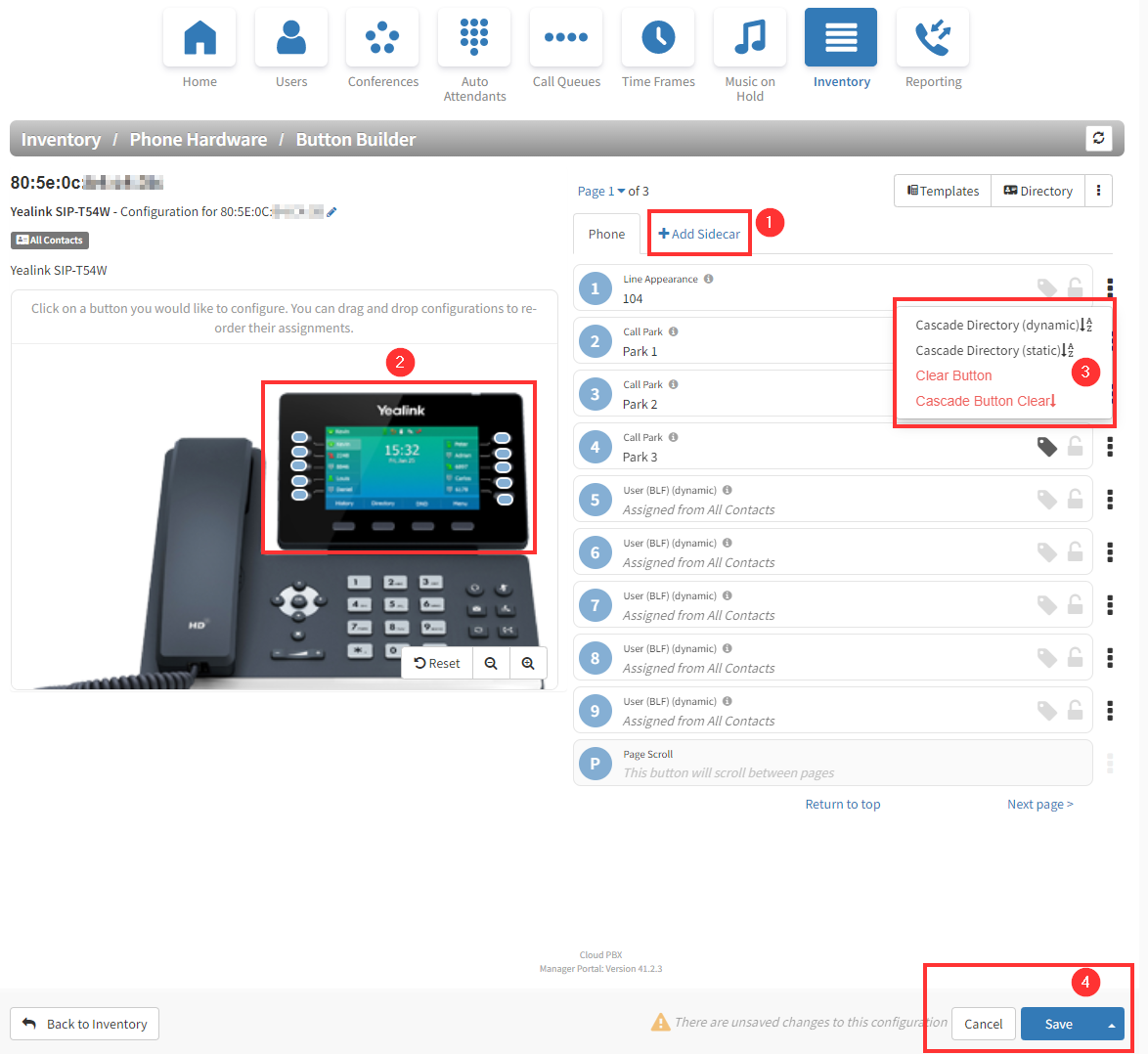The image size is (1148, 1054).
Task: Click the refresh icon in the breadcrumb bar
Action: pyautogui.click(x=1098, y=138)
